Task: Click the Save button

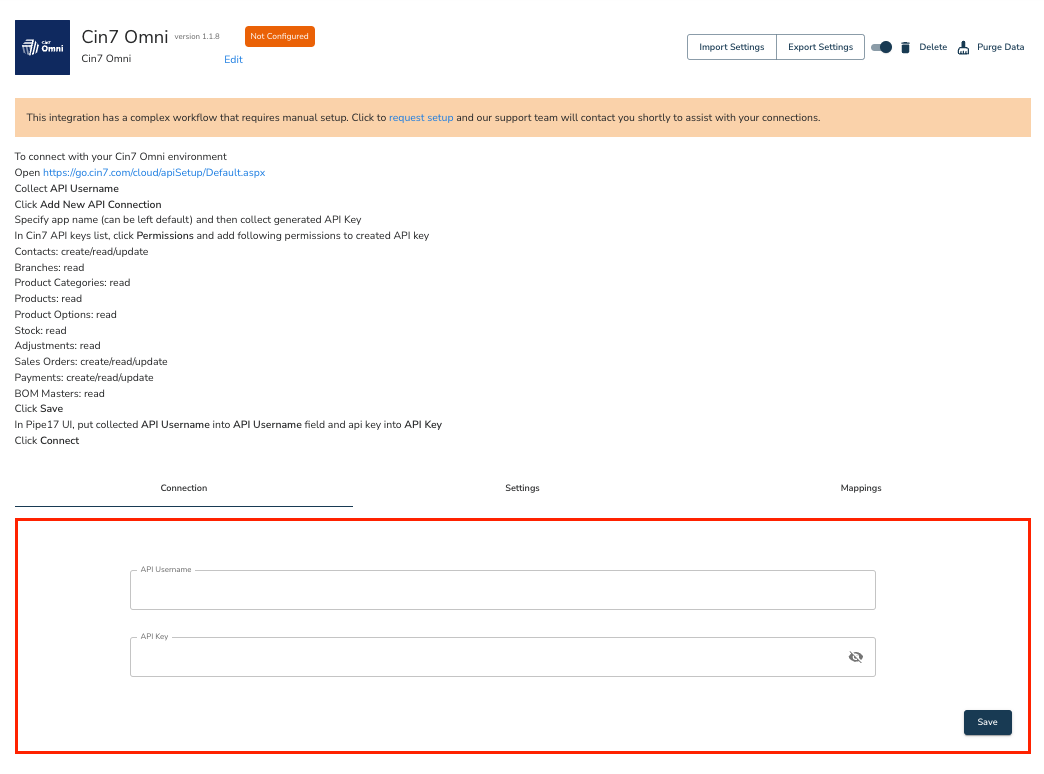Action: point(987,722)
